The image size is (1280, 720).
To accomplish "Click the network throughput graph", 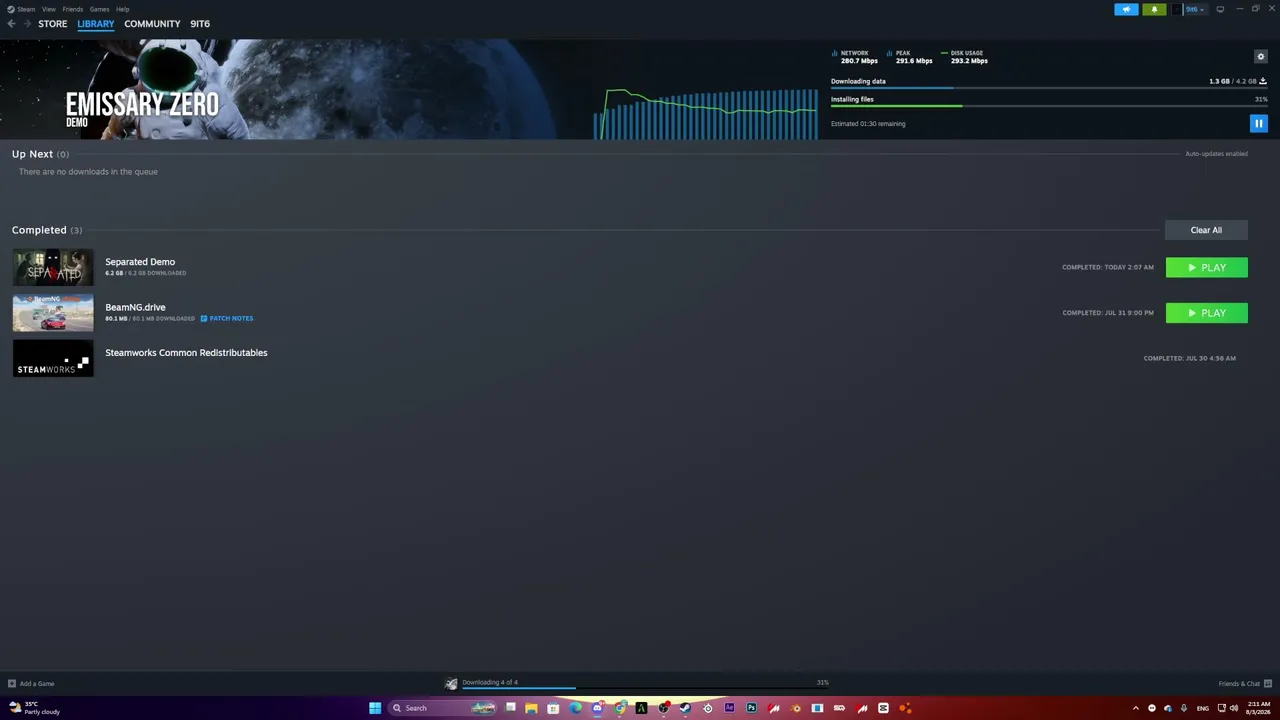I will coord(706,113).
